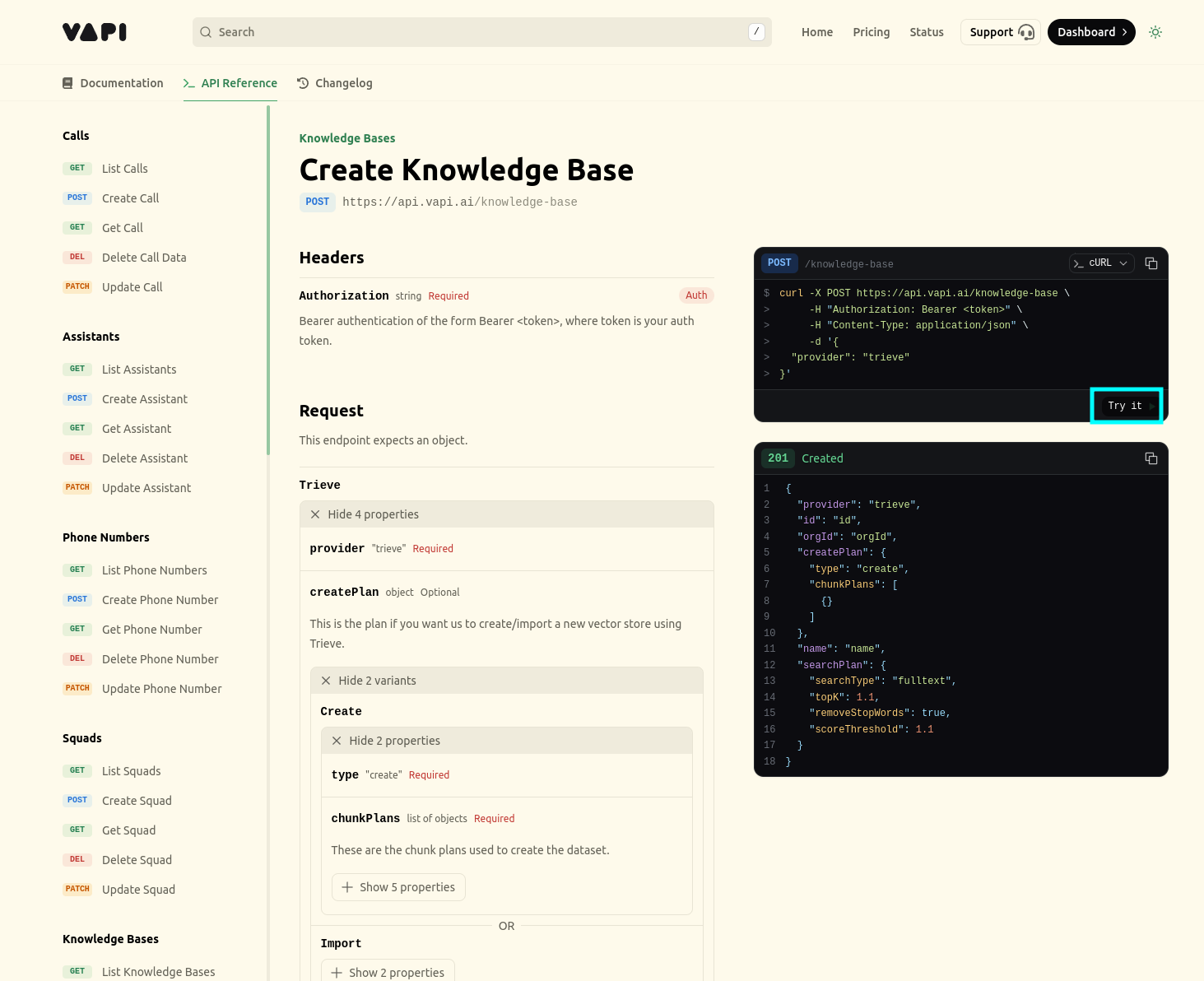This screenshot has width=1204, height=981.
Task: Click the VAPI logo
Action: (95, 32)
